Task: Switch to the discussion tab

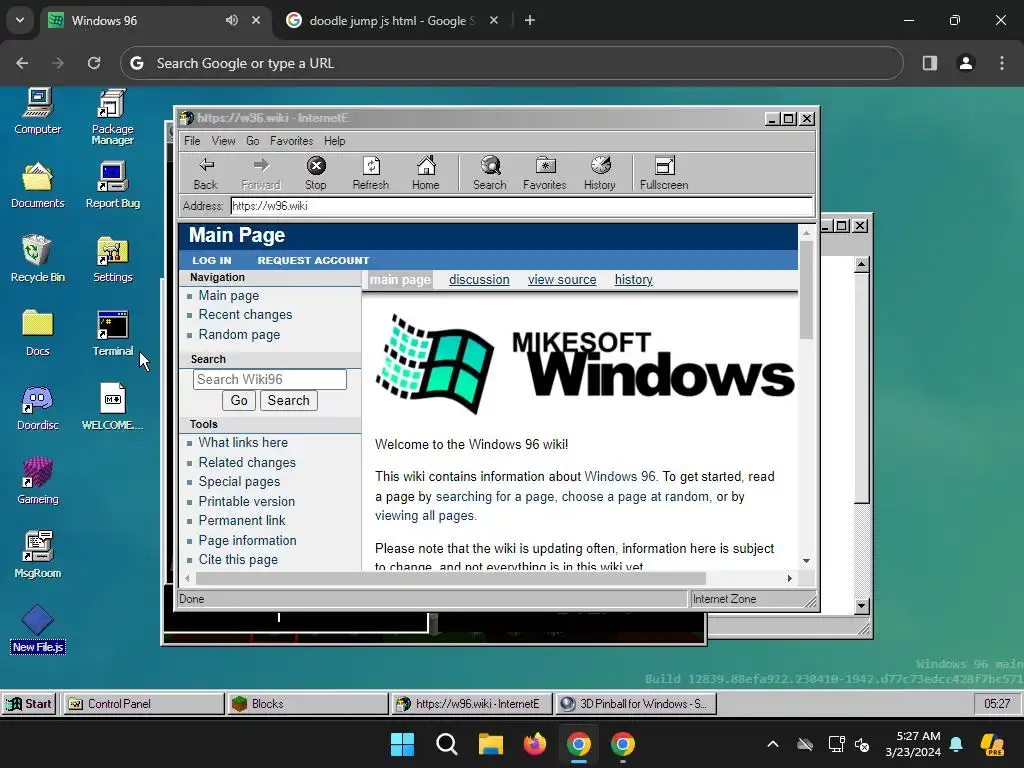Action: tap(479, 280)
